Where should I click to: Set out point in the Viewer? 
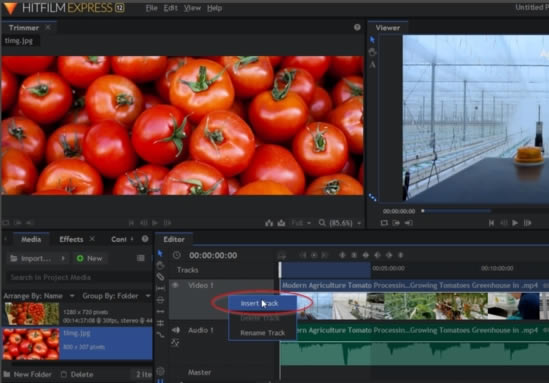(409, 223)
